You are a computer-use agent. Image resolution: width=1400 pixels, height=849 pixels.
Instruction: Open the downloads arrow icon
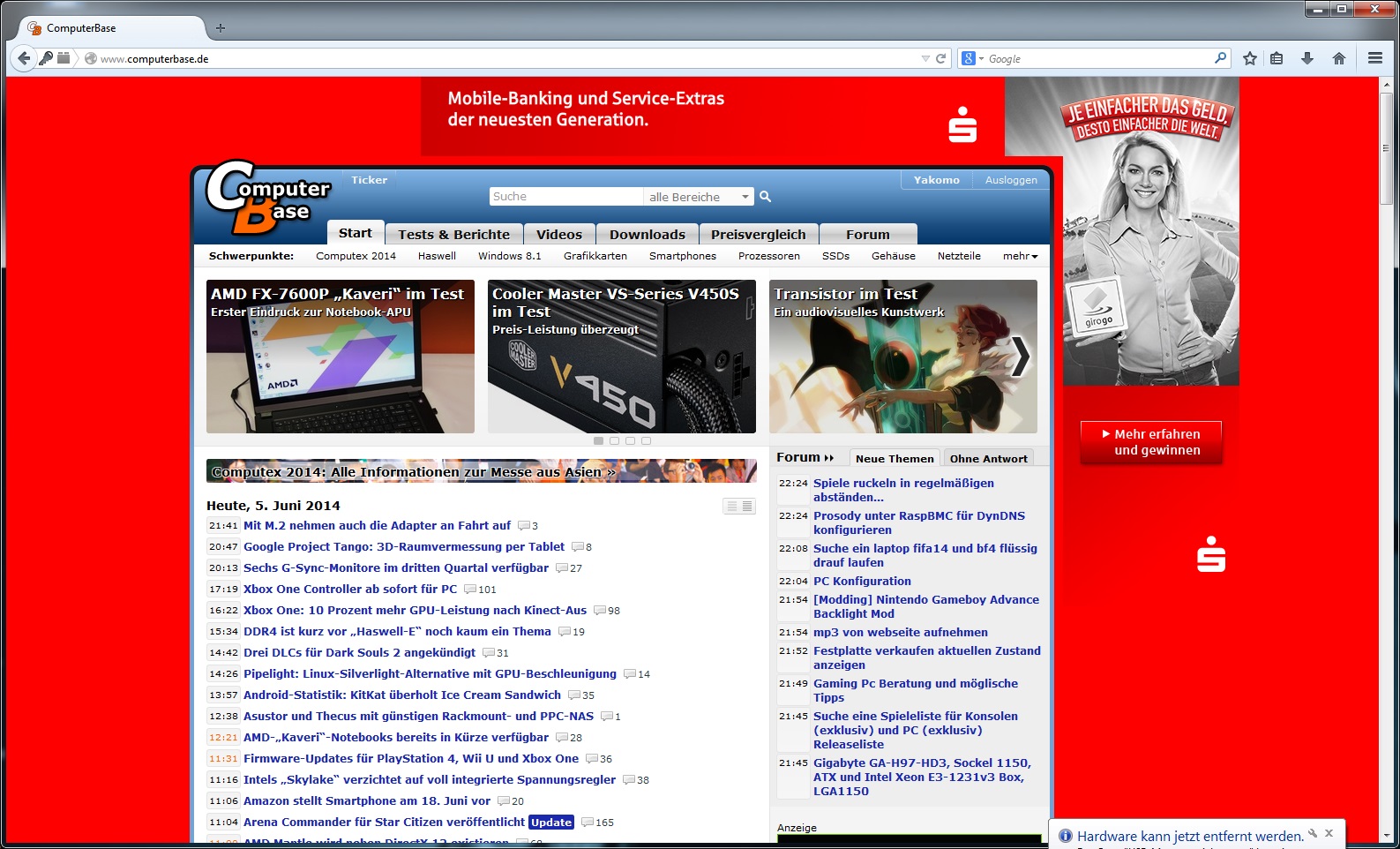(x=1307, y=58)
